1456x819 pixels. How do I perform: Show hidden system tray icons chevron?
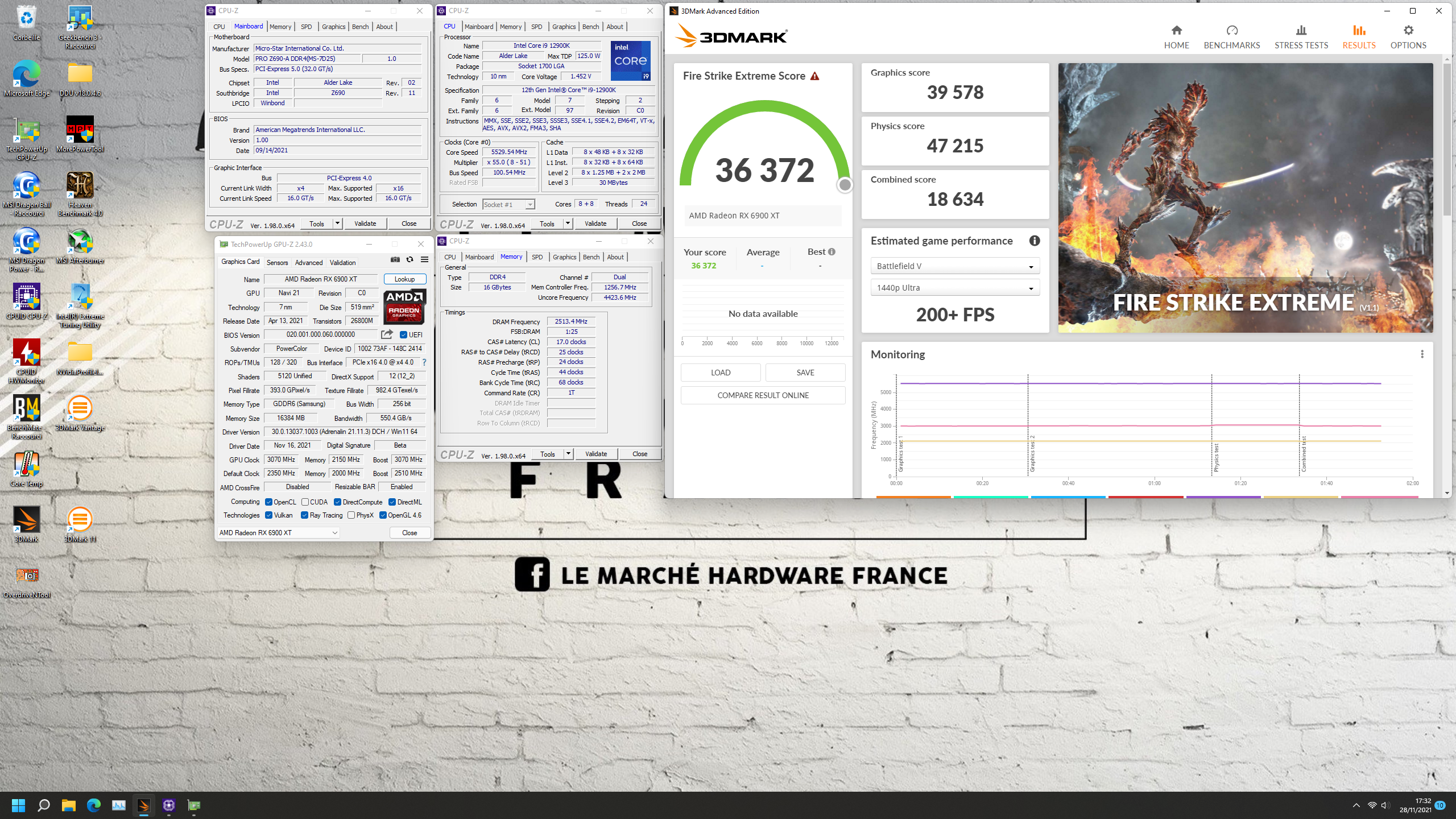point(1356,805)
